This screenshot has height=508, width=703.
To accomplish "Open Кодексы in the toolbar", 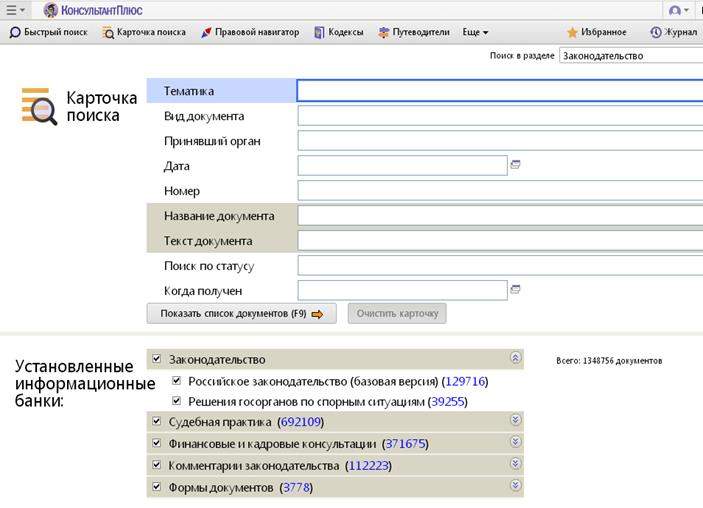I will (339, 32).
